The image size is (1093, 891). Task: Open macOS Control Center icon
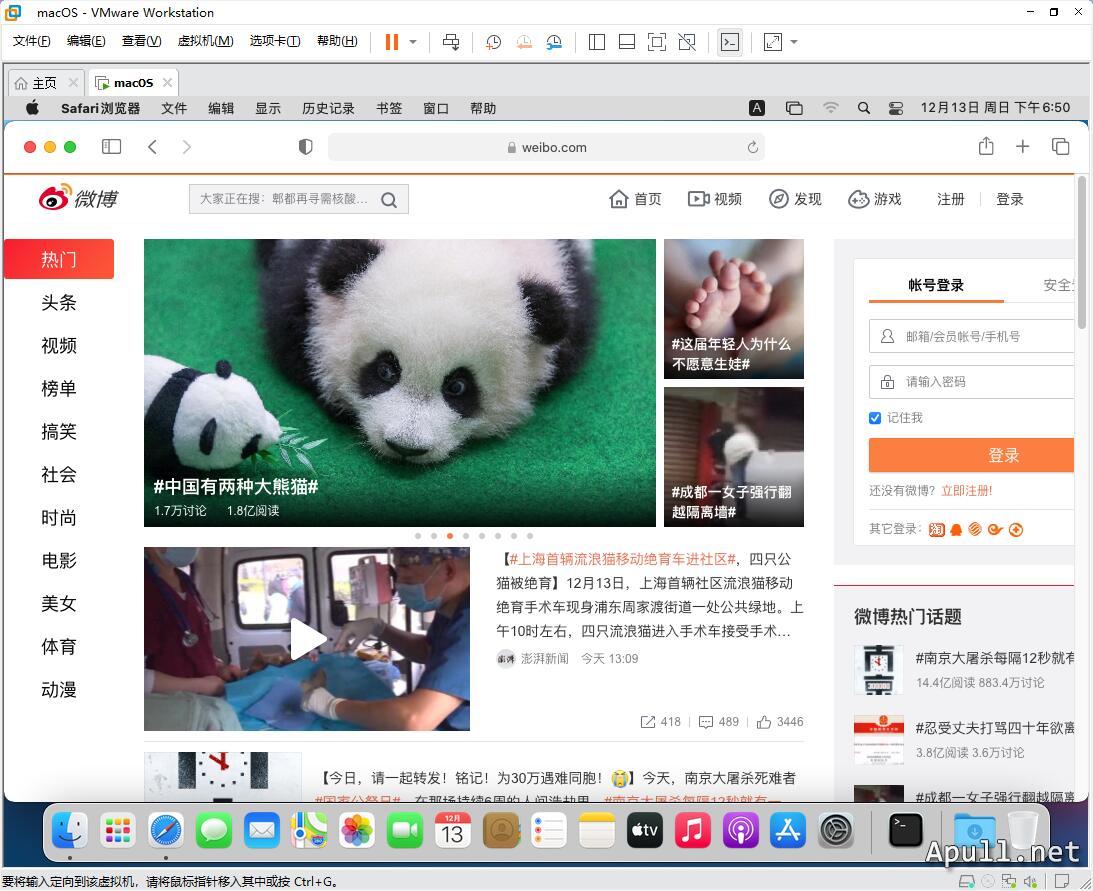coord(896,108)
